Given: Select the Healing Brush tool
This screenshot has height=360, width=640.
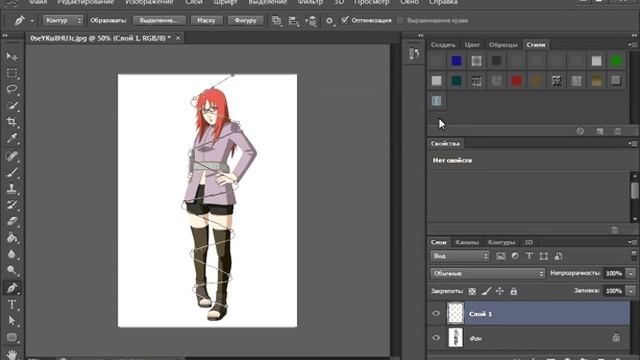Looking at the screenshot, I should (x=12, y=156).
